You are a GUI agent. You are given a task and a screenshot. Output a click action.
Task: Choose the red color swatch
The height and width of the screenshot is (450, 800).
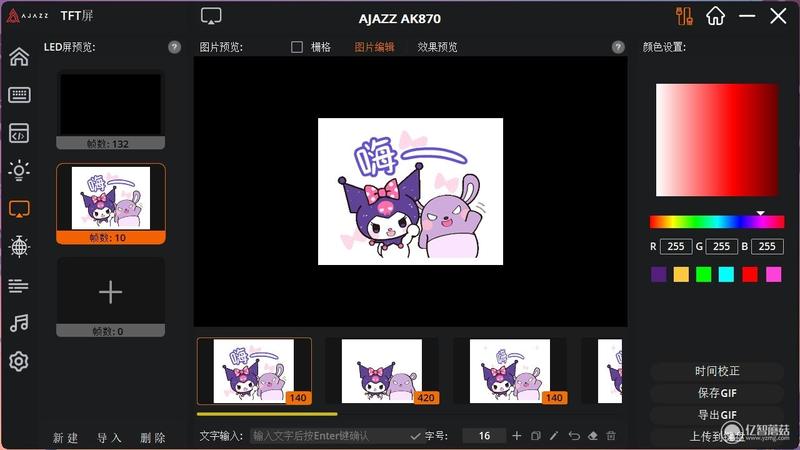[749, 274]
